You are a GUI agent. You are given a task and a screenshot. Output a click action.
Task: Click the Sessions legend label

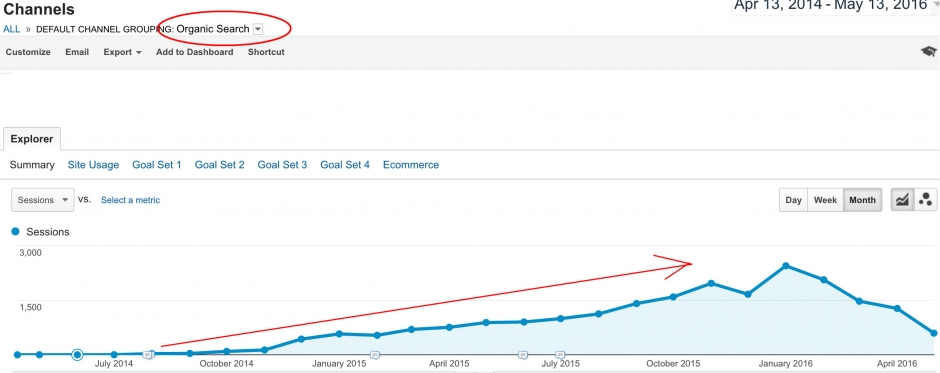coord(48,232)
